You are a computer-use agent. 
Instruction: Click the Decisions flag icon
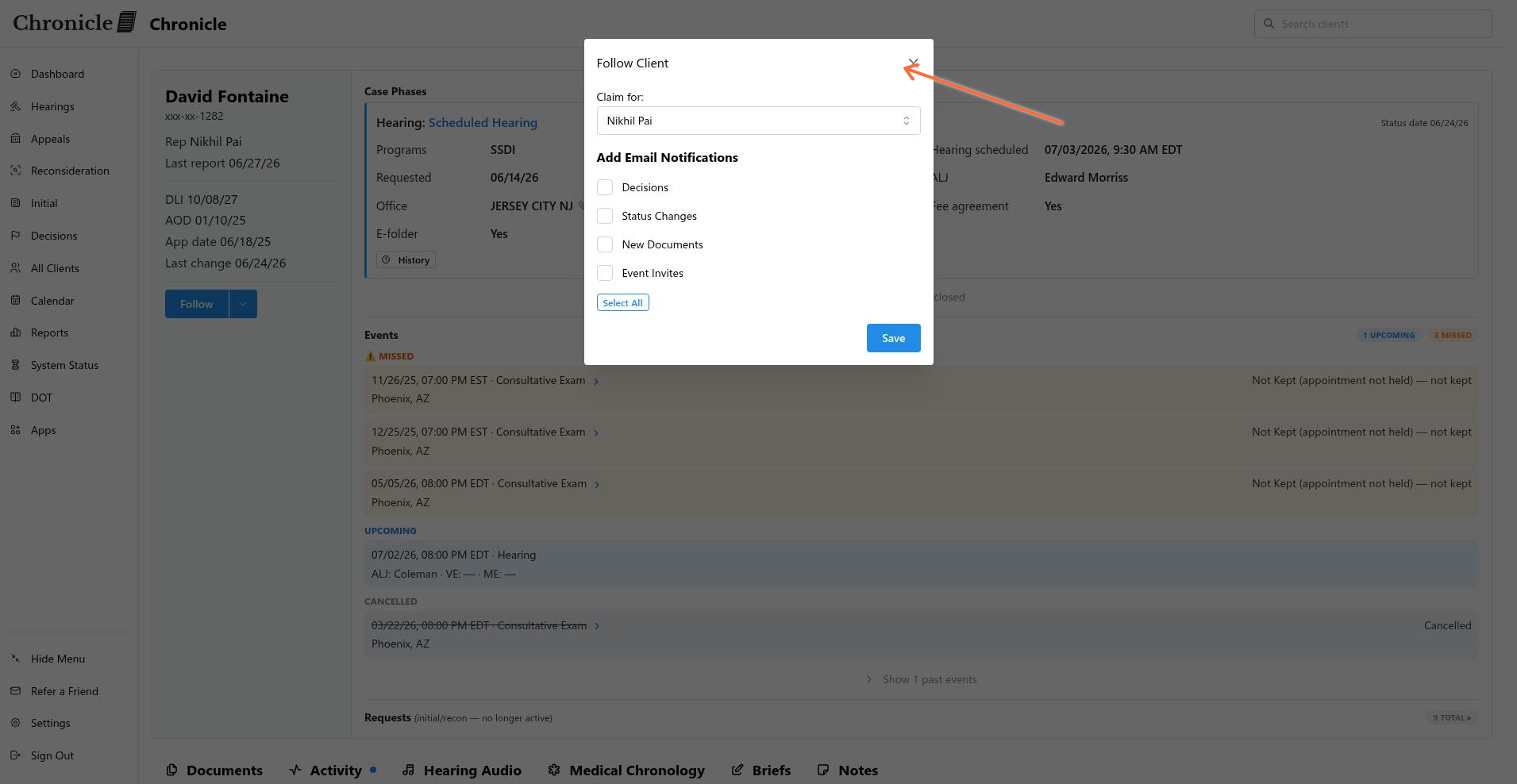pyautogui.click(x=16, y=236)
